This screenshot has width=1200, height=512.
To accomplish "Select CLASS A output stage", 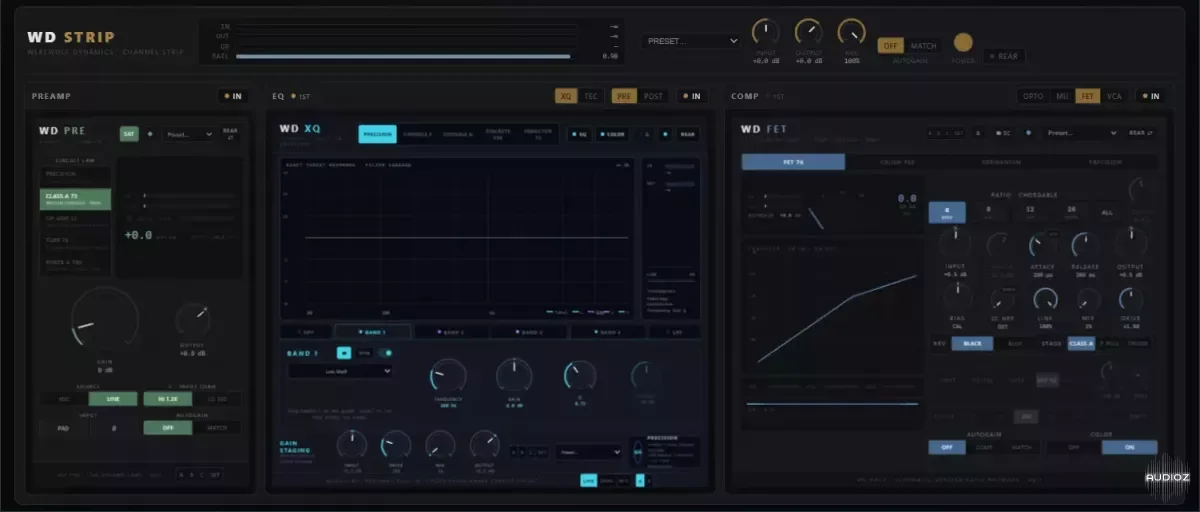I will (1081, 343).
